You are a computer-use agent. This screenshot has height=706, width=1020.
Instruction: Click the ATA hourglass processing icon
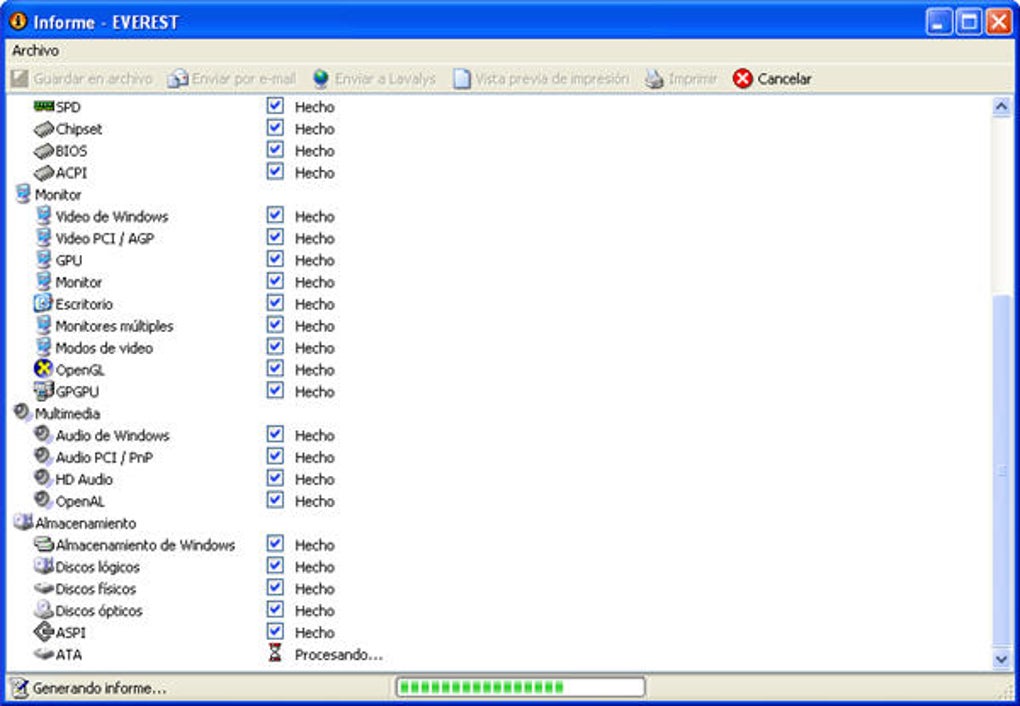tap(275, 653)
